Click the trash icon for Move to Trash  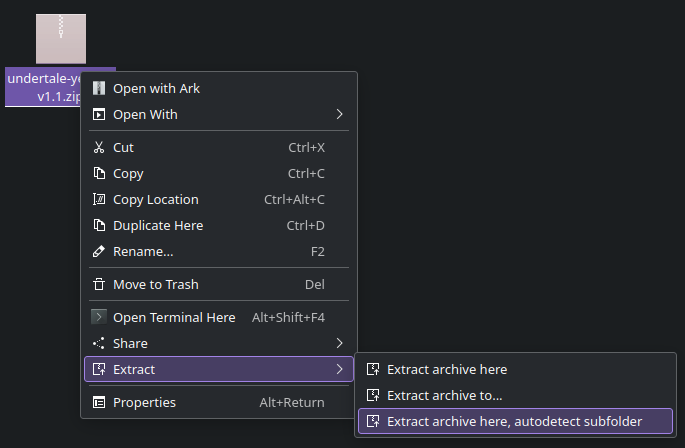click(x=99, y=284)
